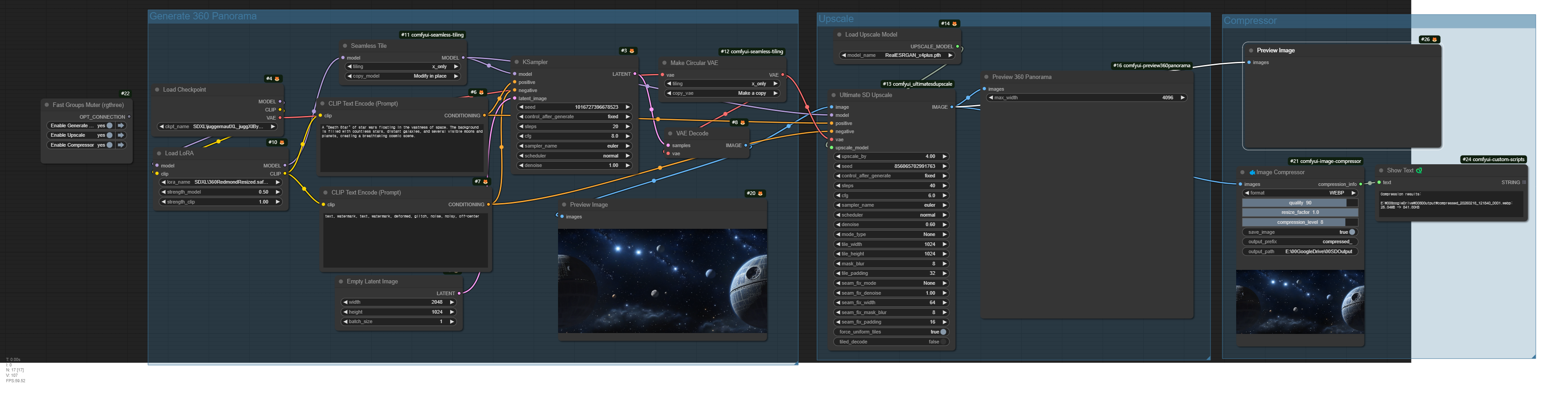This screenshot has height=403, width=1568.
Task: Click the #20 badge on lower Preview Image
Action: pos(755,193)
